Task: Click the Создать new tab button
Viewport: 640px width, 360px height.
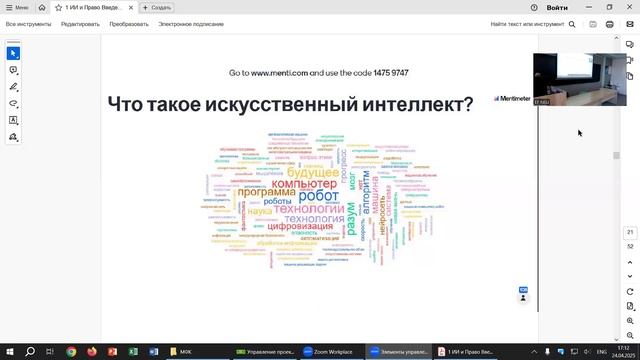Action: [157, 7]
